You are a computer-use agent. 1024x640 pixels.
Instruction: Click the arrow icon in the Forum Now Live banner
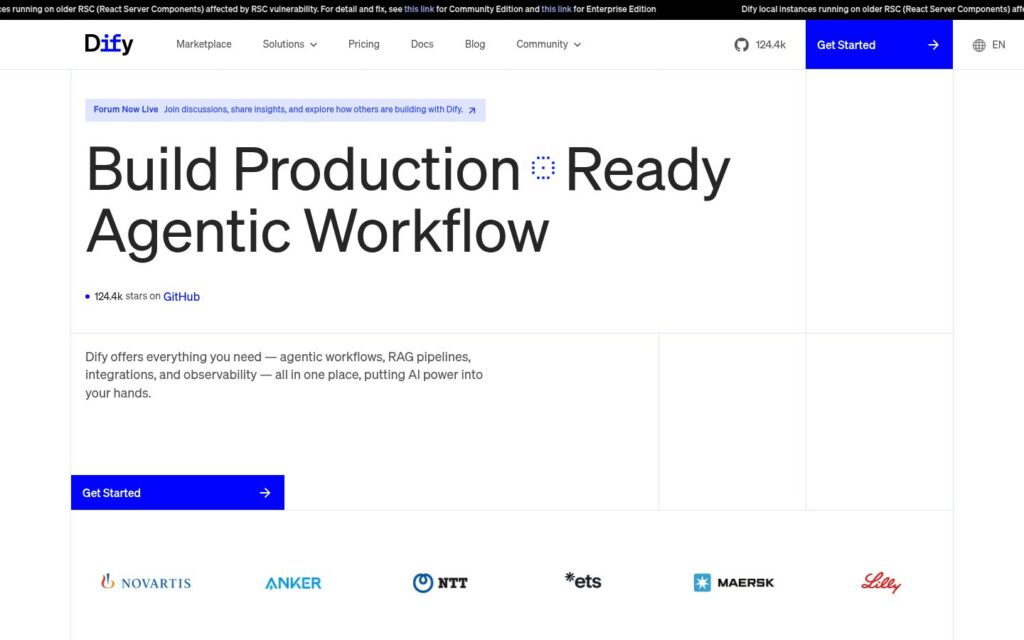pyautogui.click(x=472, y=110)
